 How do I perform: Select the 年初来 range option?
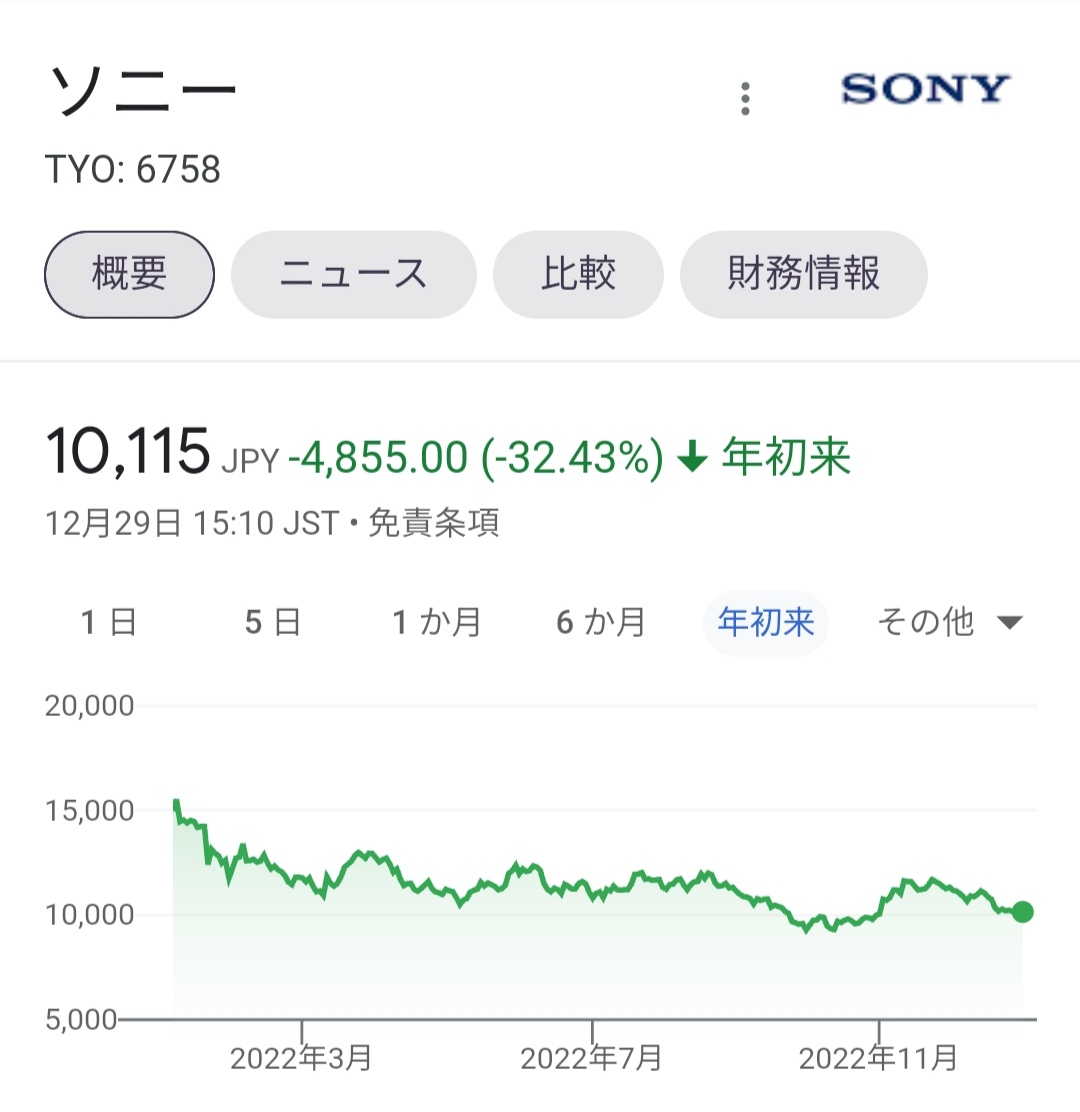(766, 622)
